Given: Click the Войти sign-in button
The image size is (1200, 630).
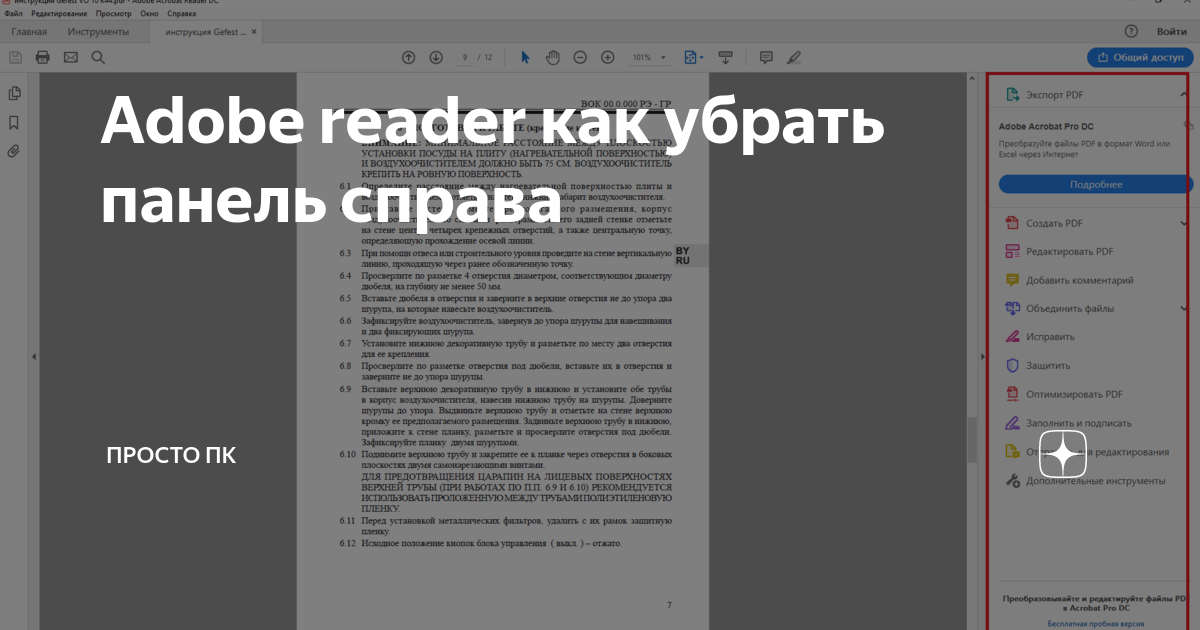Looking at the screenshot, I should [x=1172, y=32].
